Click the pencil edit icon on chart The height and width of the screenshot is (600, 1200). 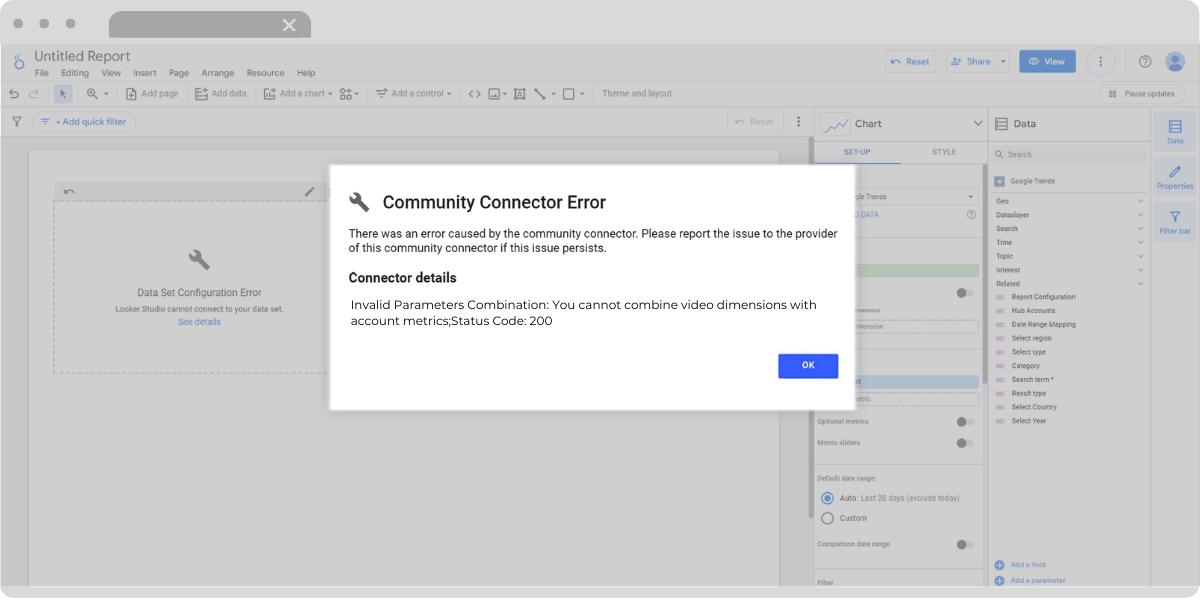tap(310, 191)
